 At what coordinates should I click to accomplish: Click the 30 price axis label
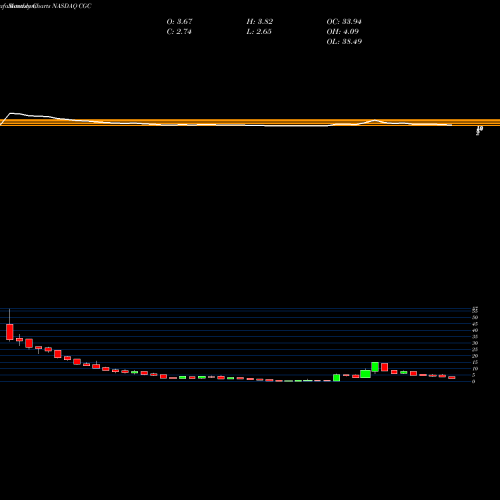475,343
